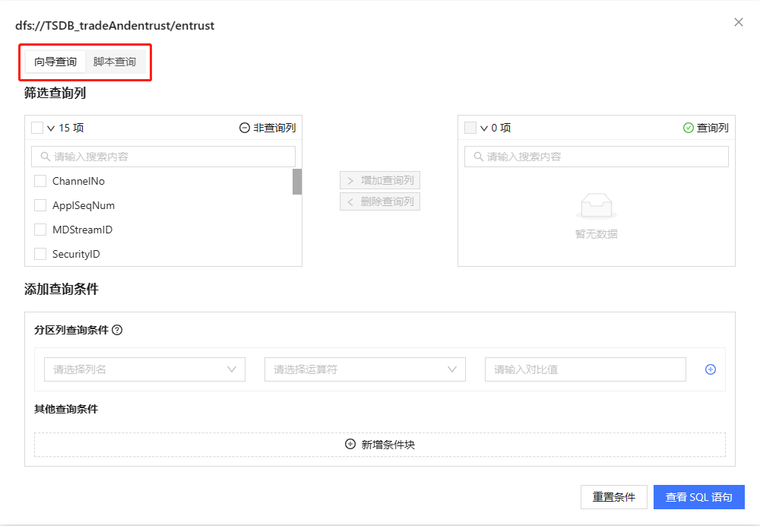
Task: Click the help icon beside 分区列查询条件
Action: [117, 330]
